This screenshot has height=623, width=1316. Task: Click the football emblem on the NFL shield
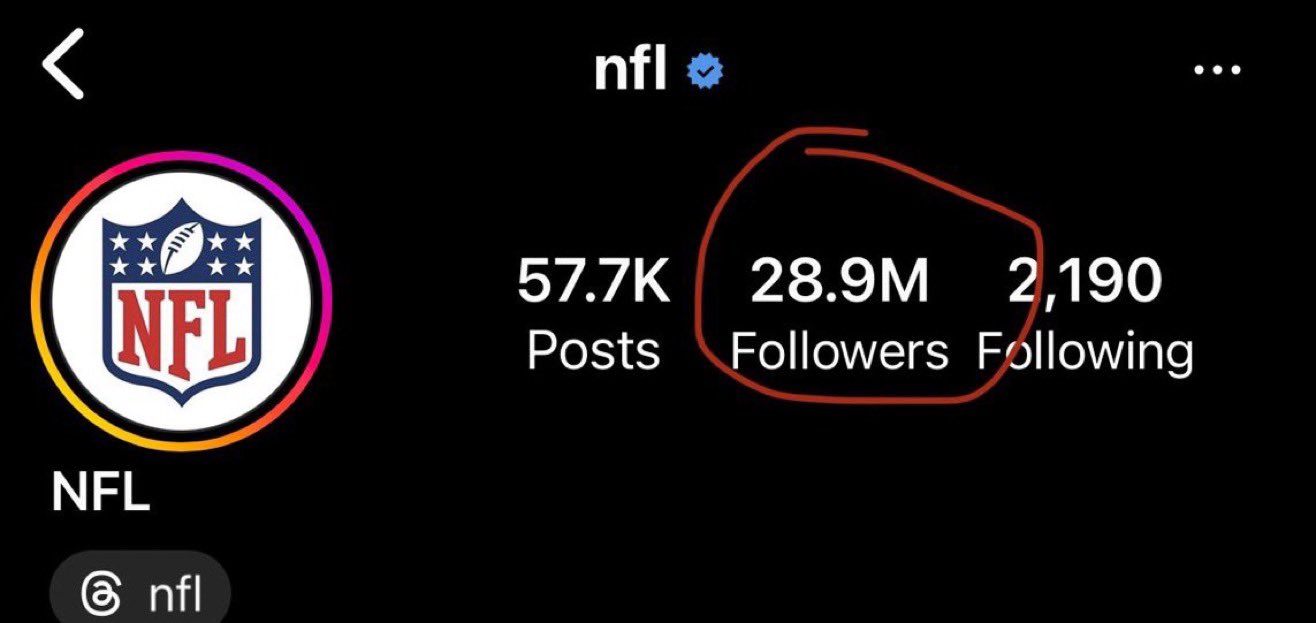point(186,242)
